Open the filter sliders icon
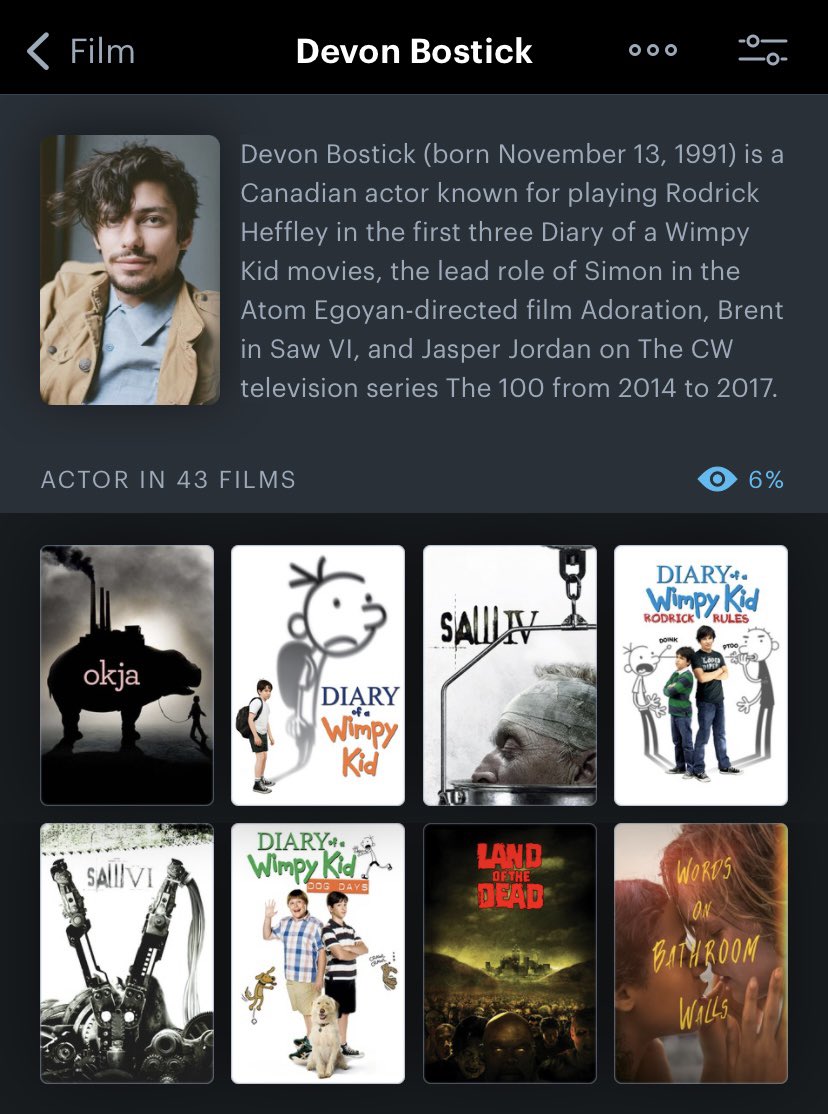 [x=763, y=50]
